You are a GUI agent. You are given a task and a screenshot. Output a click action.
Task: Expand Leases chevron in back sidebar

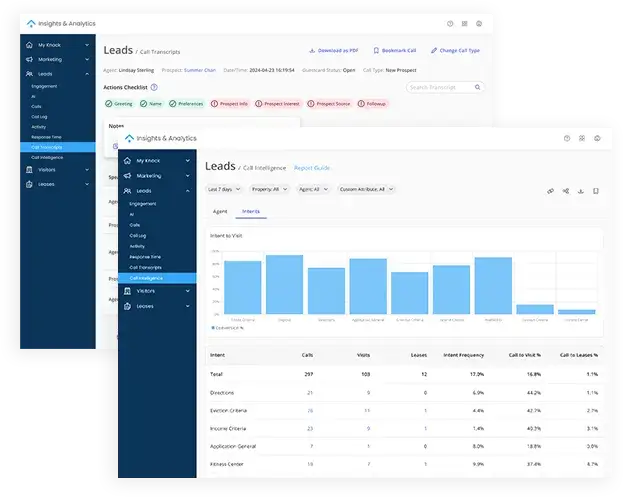(x=87, y=184)
